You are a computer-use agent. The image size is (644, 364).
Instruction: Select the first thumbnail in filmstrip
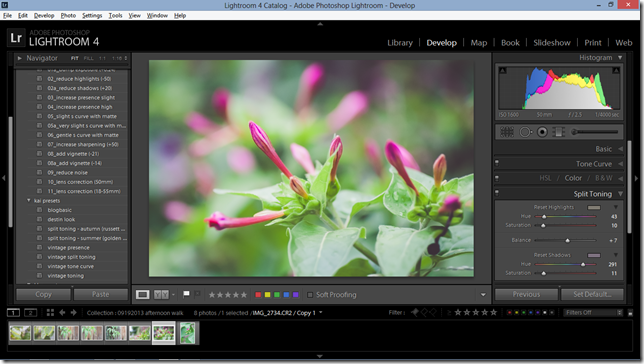click(20, 333)
